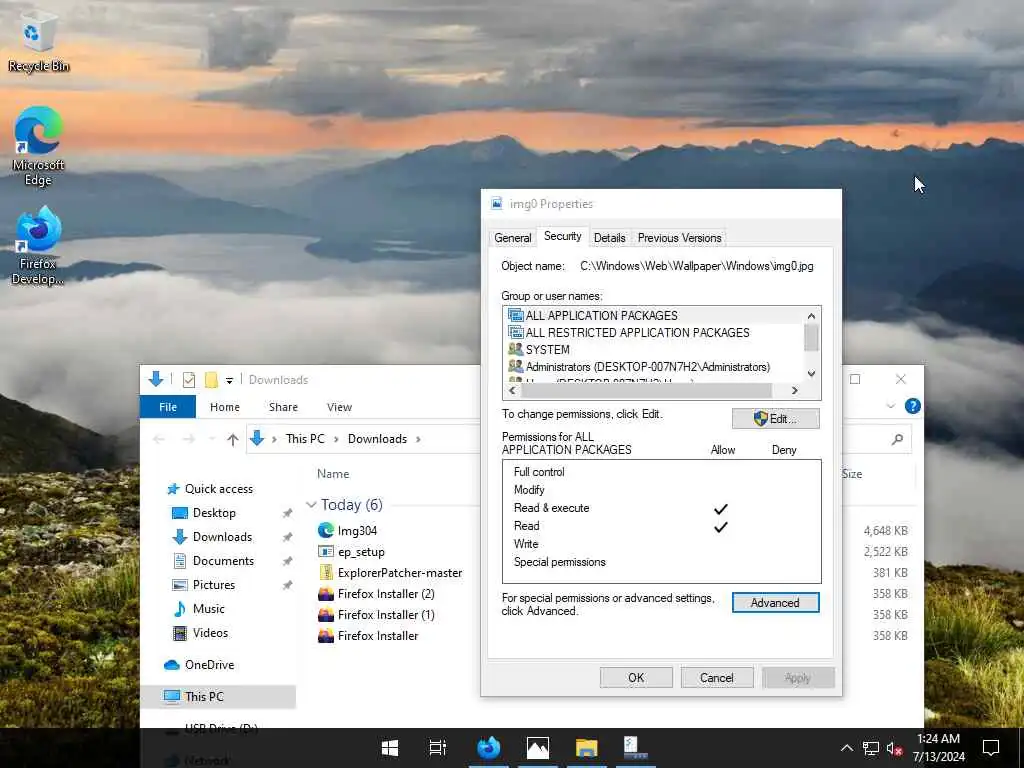Open the Photos app taskbar icon
Viewport: 1024px width, 768px height.
click(x=537, y=748)
